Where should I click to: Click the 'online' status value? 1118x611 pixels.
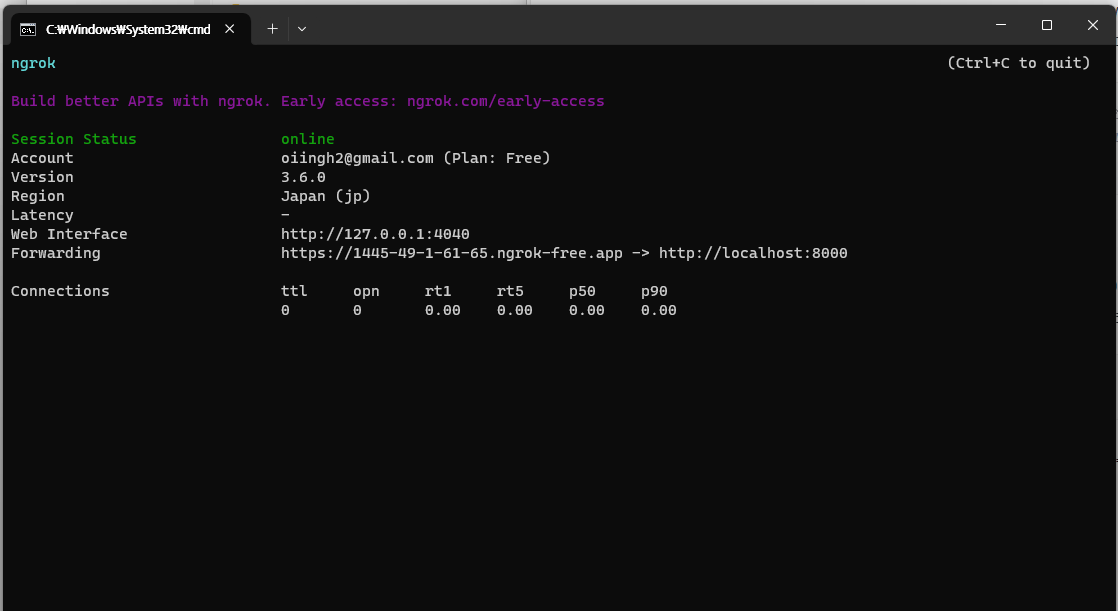click(307, 139)
